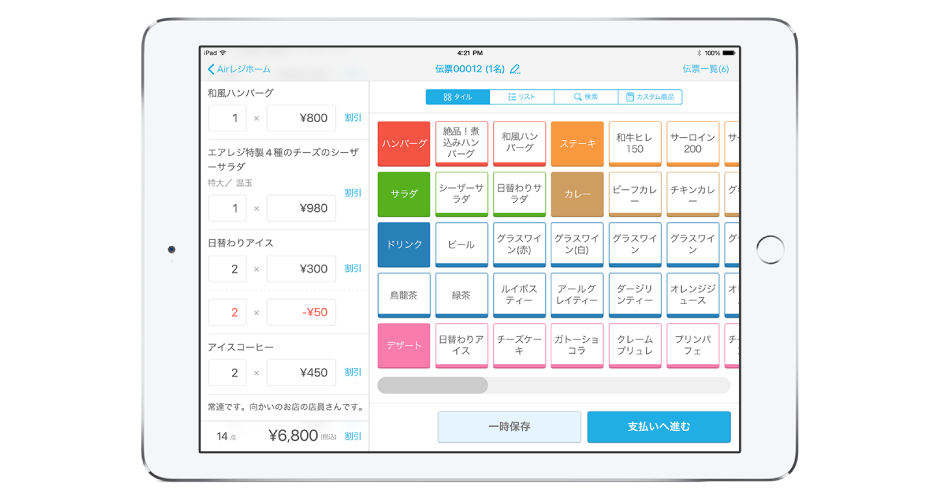This screenshot has height=500, width=940.
Task: Apply 割引 to シーザーサラダ line
Action: 352,193
